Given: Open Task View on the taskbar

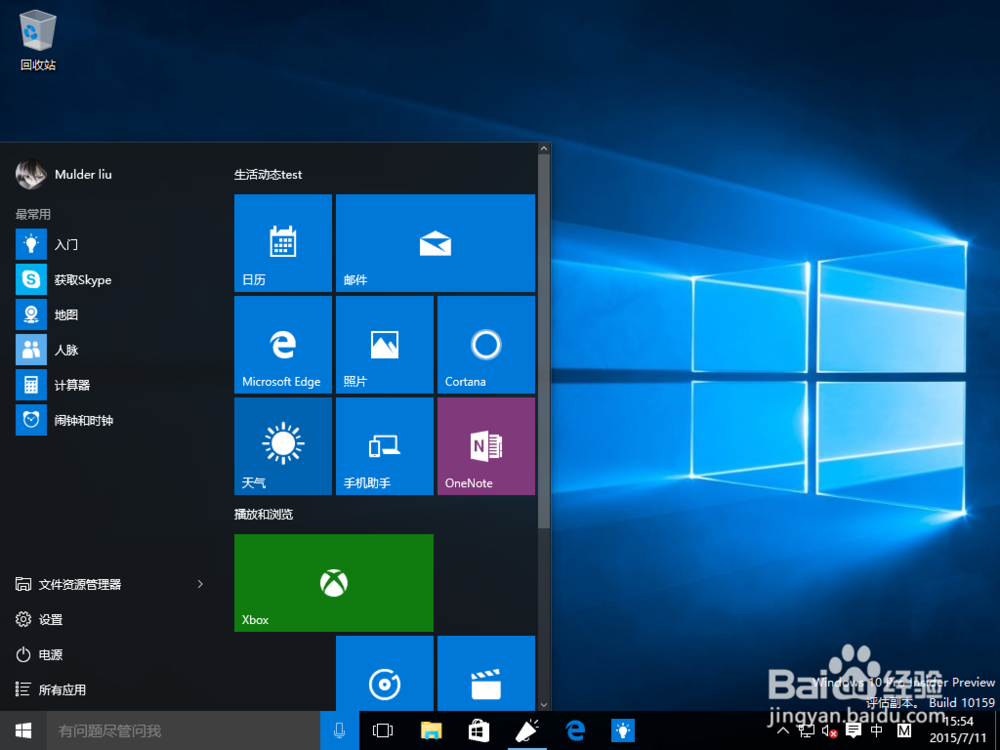Looking at the screenshot, I should (383, 730).
